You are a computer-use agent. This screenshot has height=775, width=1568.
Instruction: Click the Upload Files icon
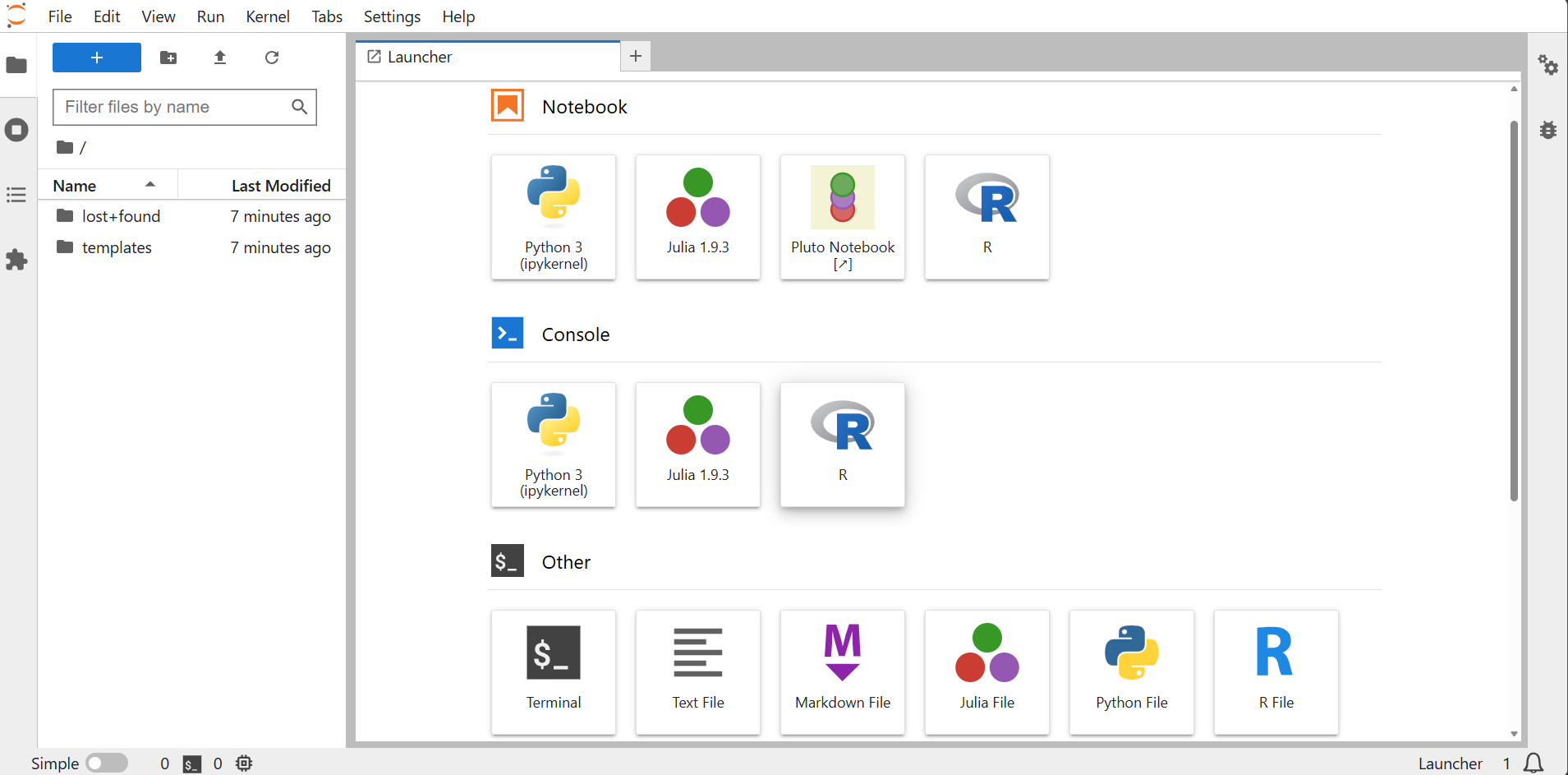tap(220, 58)
